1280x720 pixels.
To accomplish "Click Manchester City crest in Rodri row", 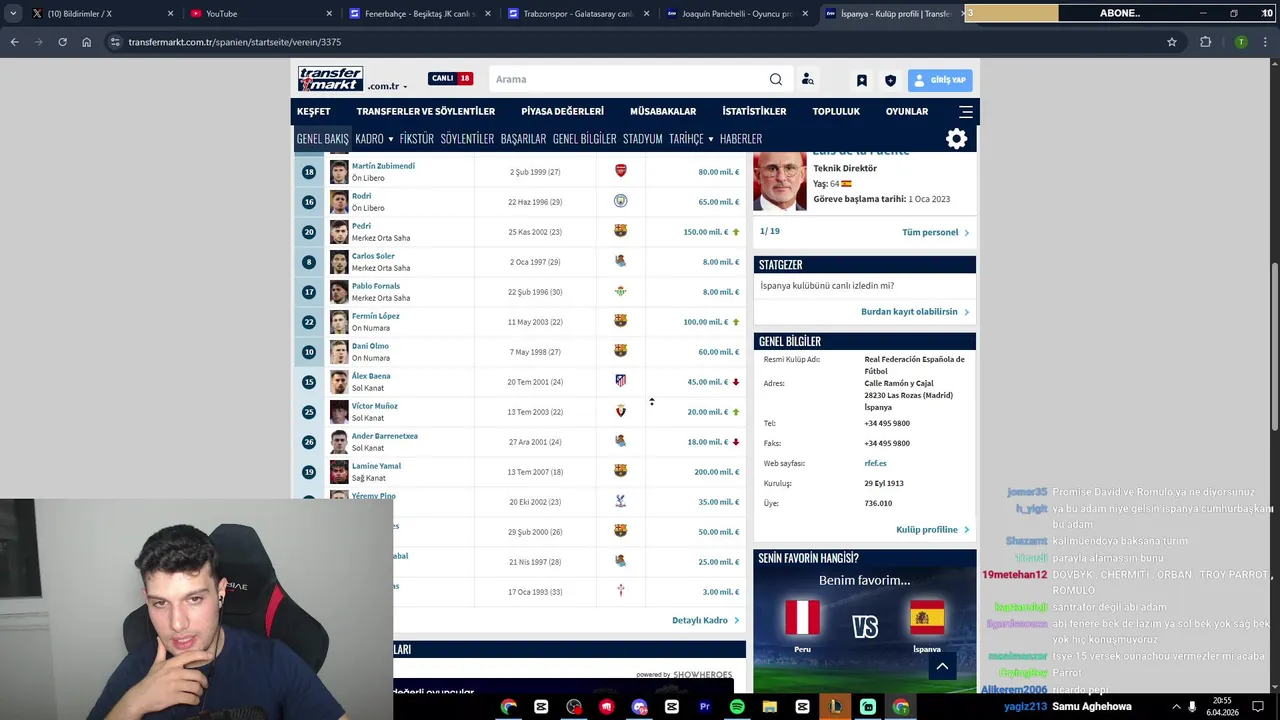I will coord(620,201).
